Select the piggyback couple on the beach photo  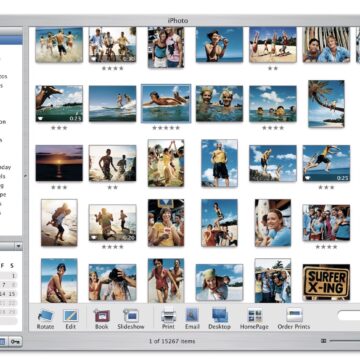click(x=59, y=223)
